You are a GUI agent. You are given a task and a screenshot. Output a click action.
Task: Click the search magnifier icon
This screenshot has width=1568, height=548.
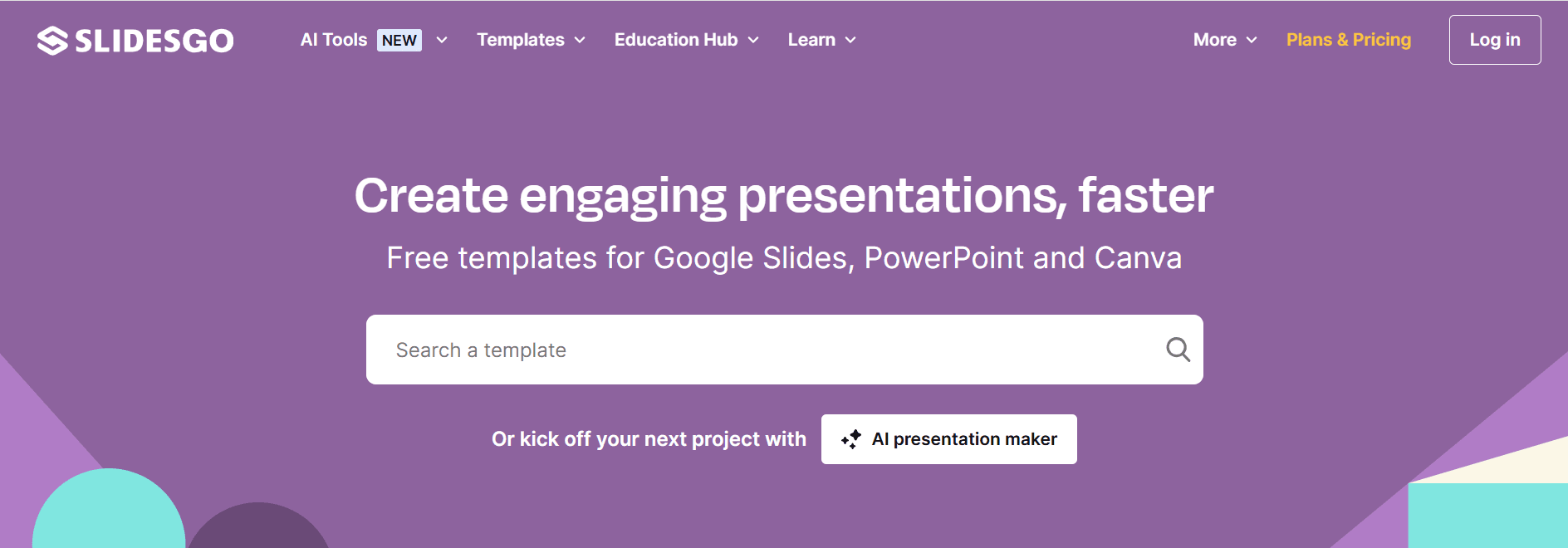[x=1178, y=350]
